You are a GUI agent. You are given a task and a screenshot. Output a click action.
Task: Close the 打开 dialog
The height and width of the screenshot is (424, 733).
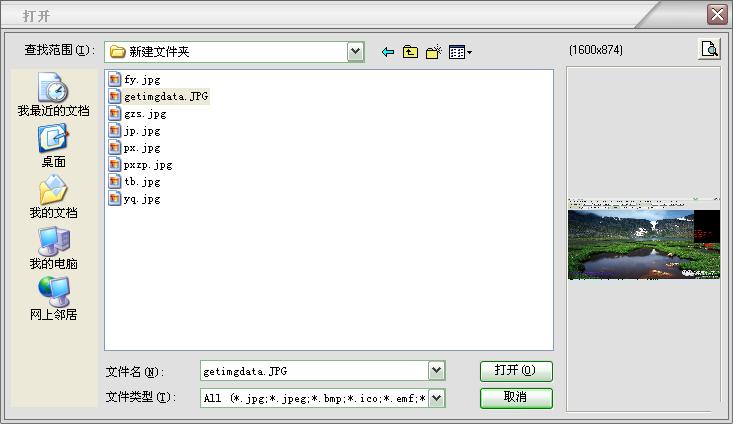[717, 14]
